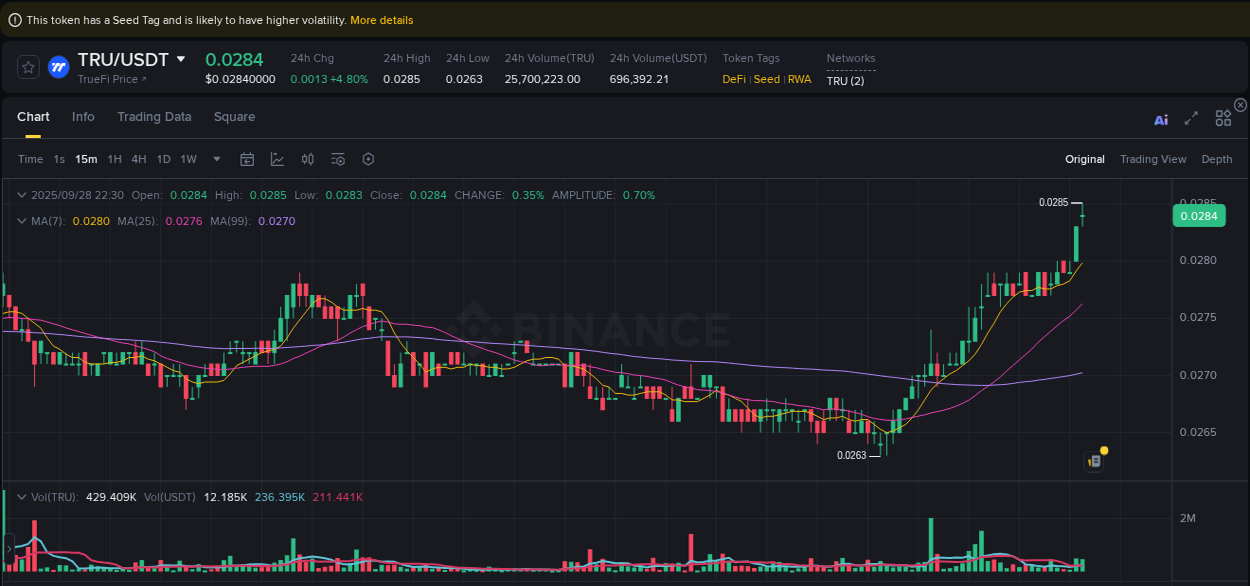Toggle the favorite star for TRU/USDT
Screen dimensions: 1250x586
(x=28, y=67)
